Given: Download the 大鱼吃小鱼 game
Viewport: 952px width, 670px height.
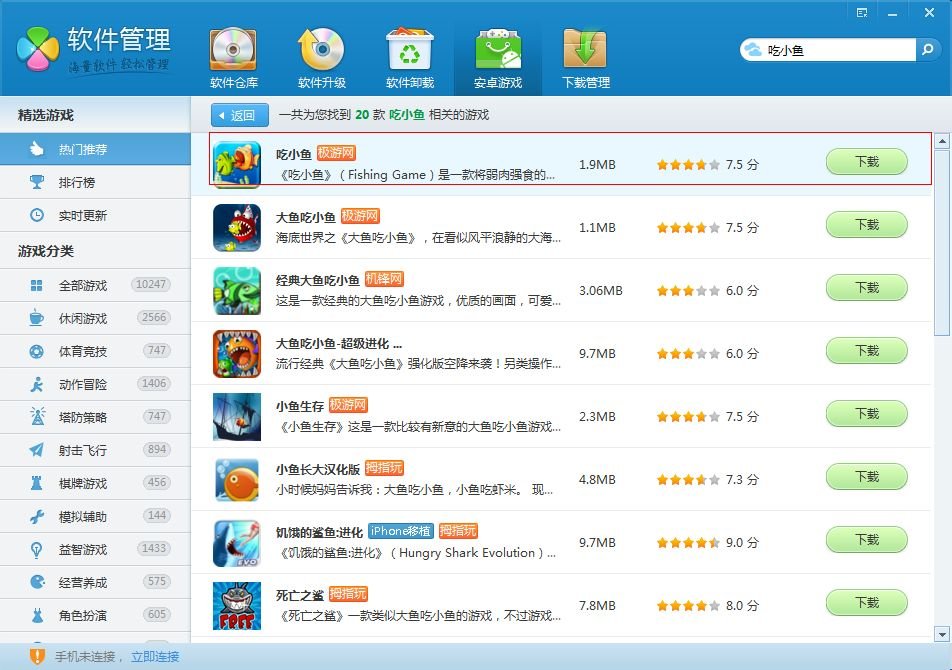Looking at the screenshot, I should coord(866,225).
